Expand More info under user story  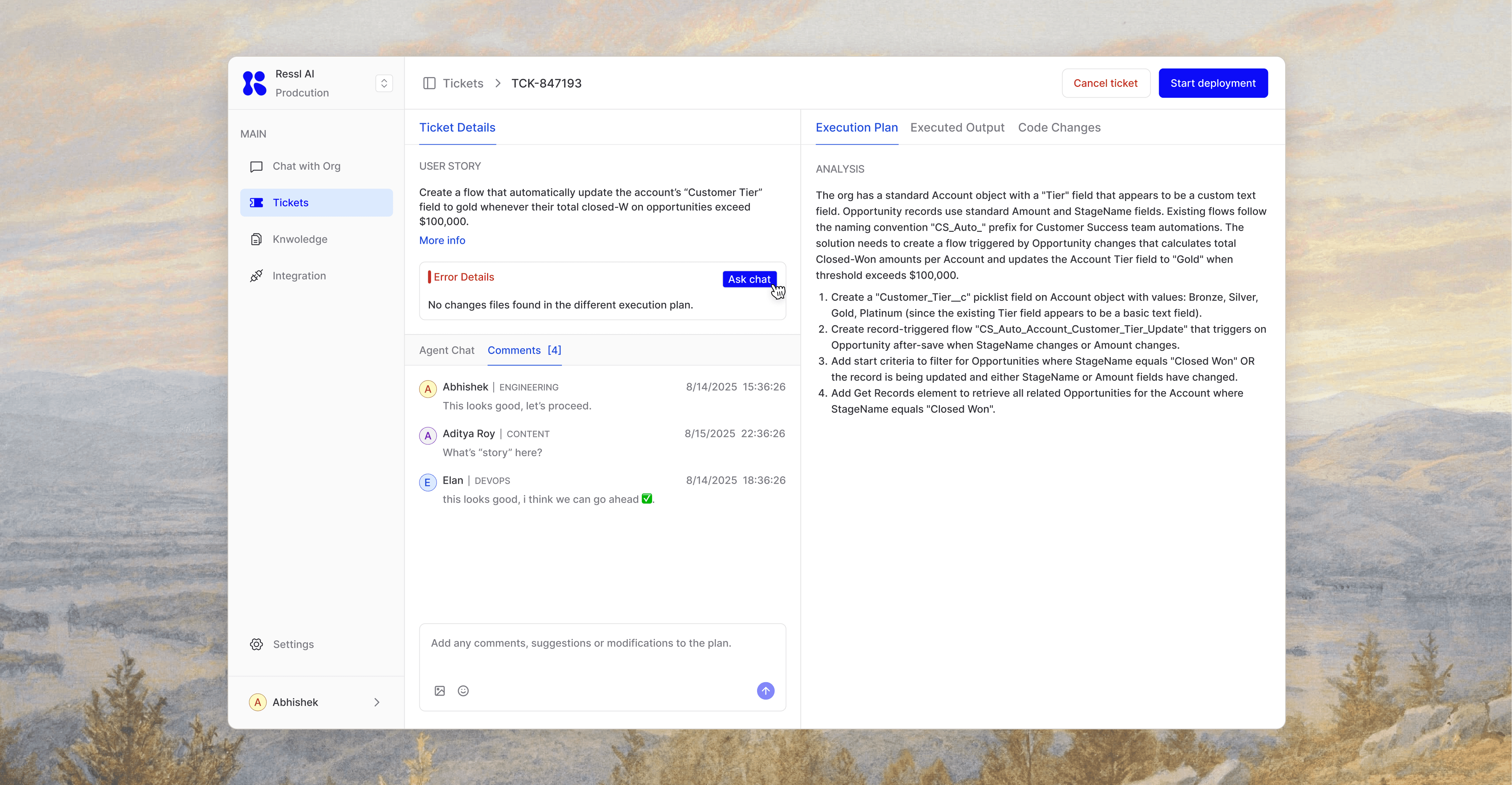(x=442, y=241)
